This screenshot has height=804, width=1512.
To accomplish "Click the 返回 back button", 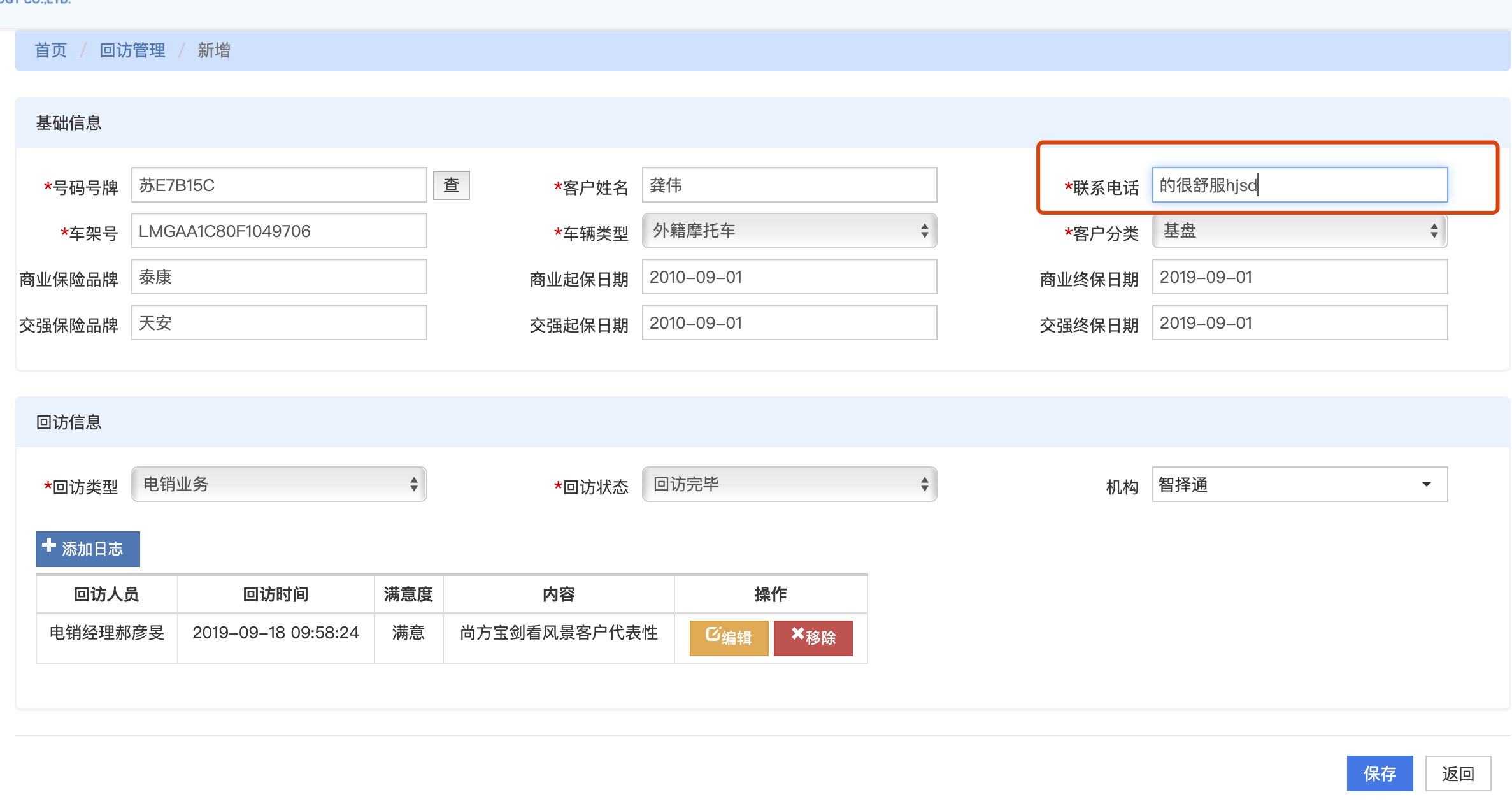I will (1457, 773).
